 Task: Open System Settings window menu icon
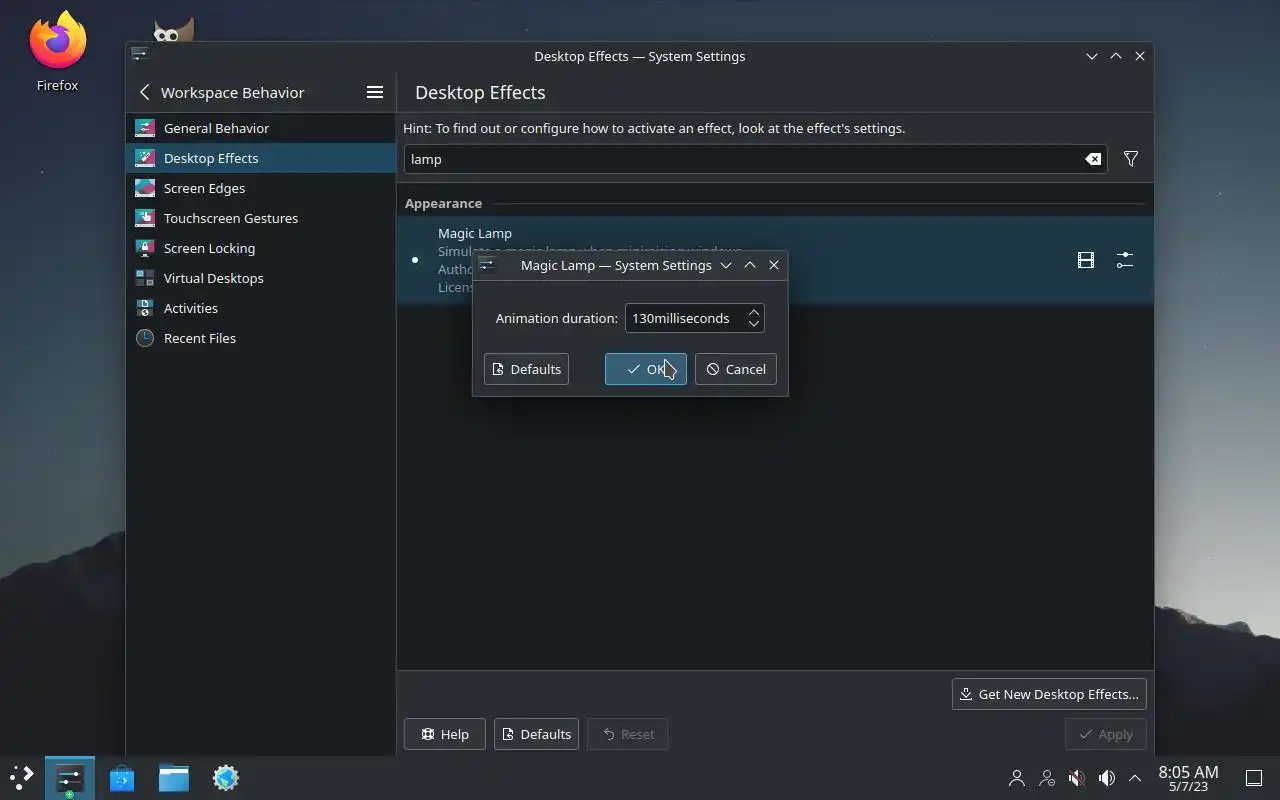click(139, 55)
